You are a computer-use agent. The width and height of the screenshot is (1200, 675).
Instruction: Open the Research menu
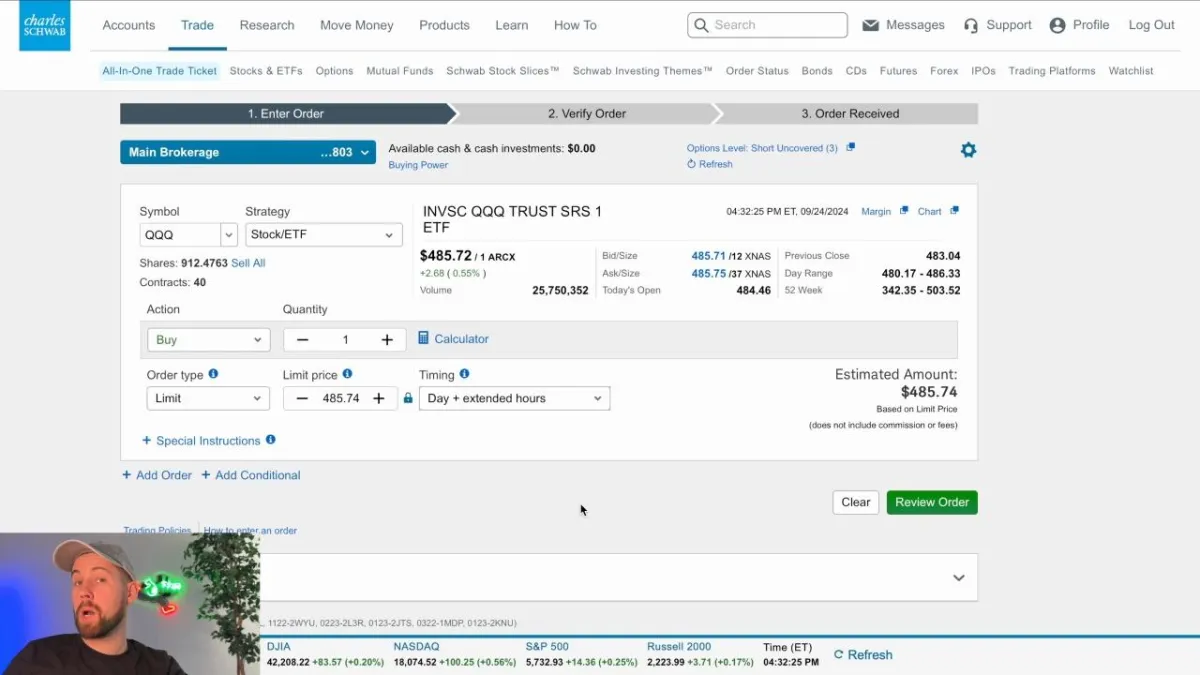[267, 25]
